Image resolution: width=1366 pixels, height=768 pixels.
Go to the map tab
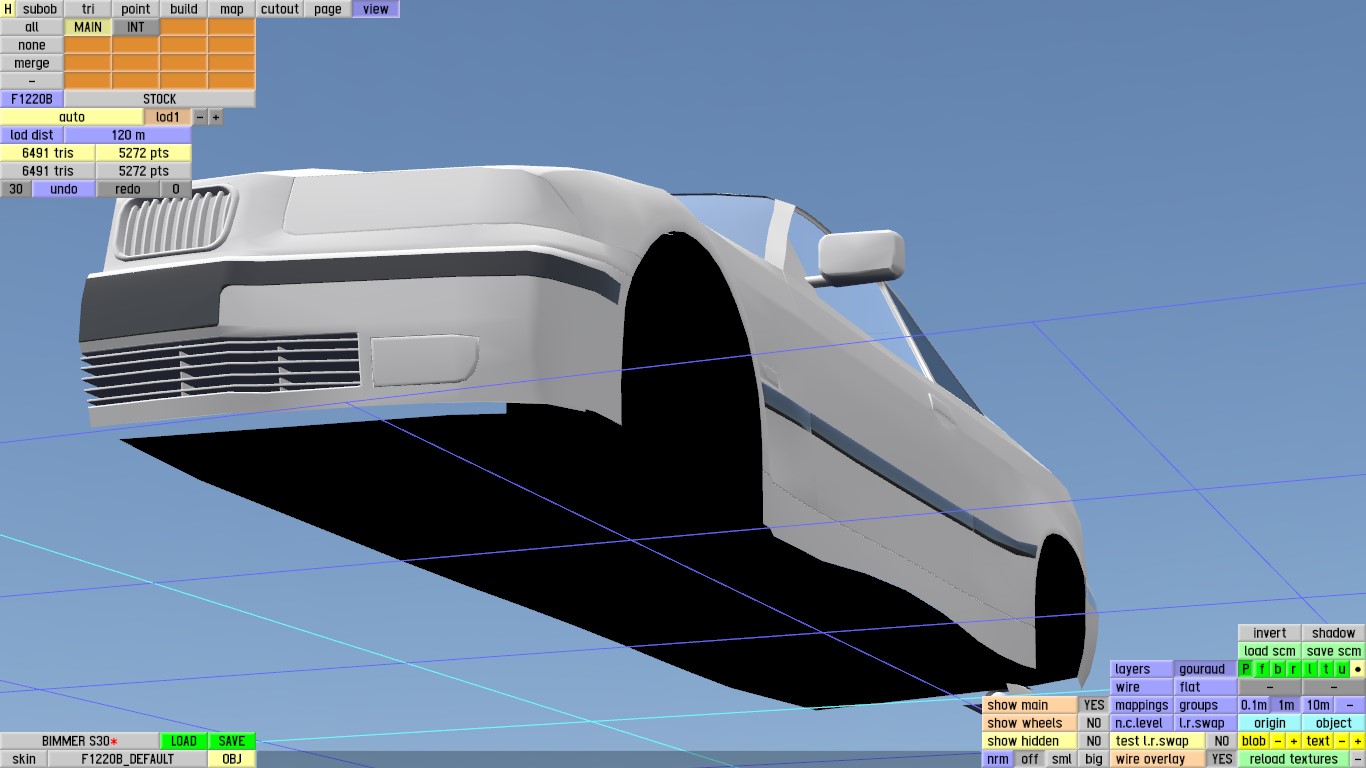(232, 9)
